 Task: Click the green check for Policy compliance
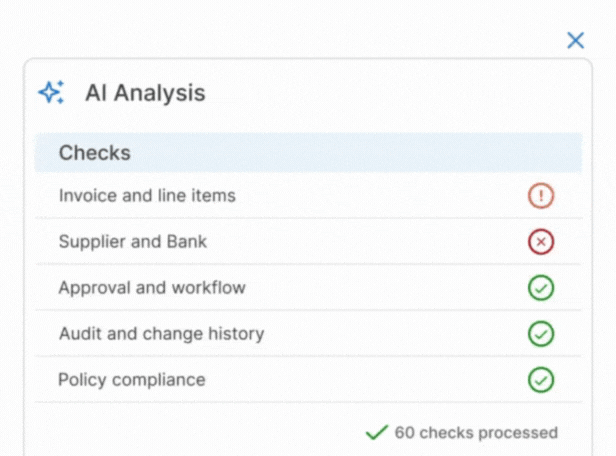[x=541, y=380]
